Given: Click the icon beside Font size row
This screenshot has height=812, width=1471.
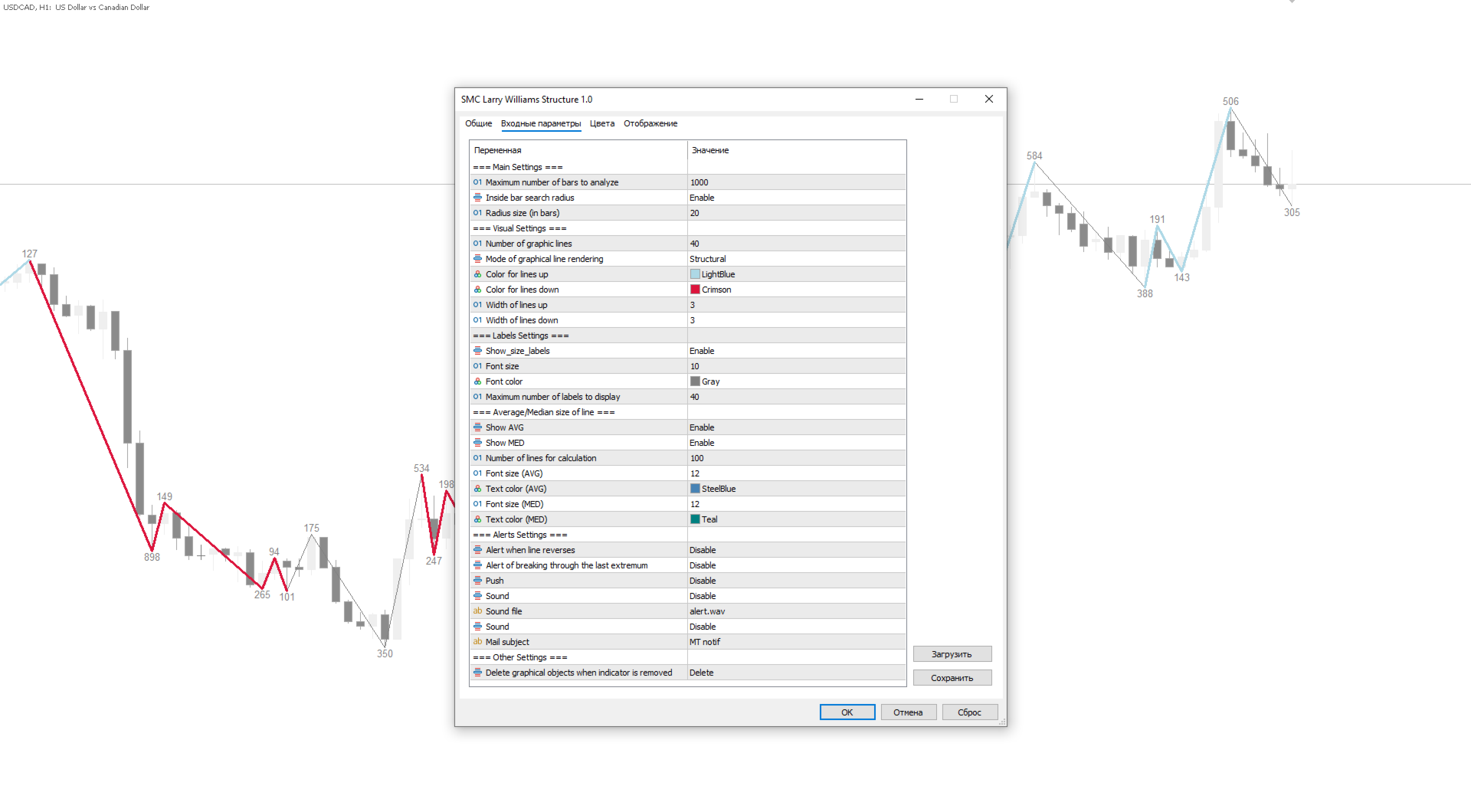Looking at the screenshot, I should 477,366.
